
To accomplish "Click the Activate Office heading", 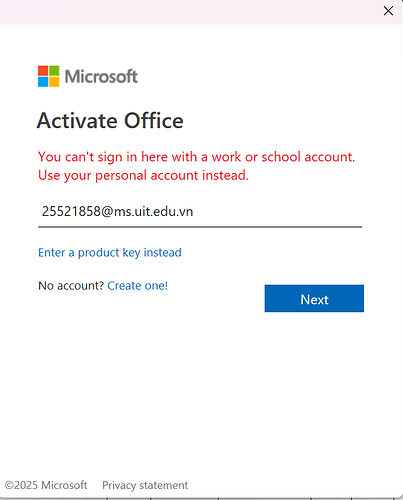I will pyautogui.click(x=110, y=121).
